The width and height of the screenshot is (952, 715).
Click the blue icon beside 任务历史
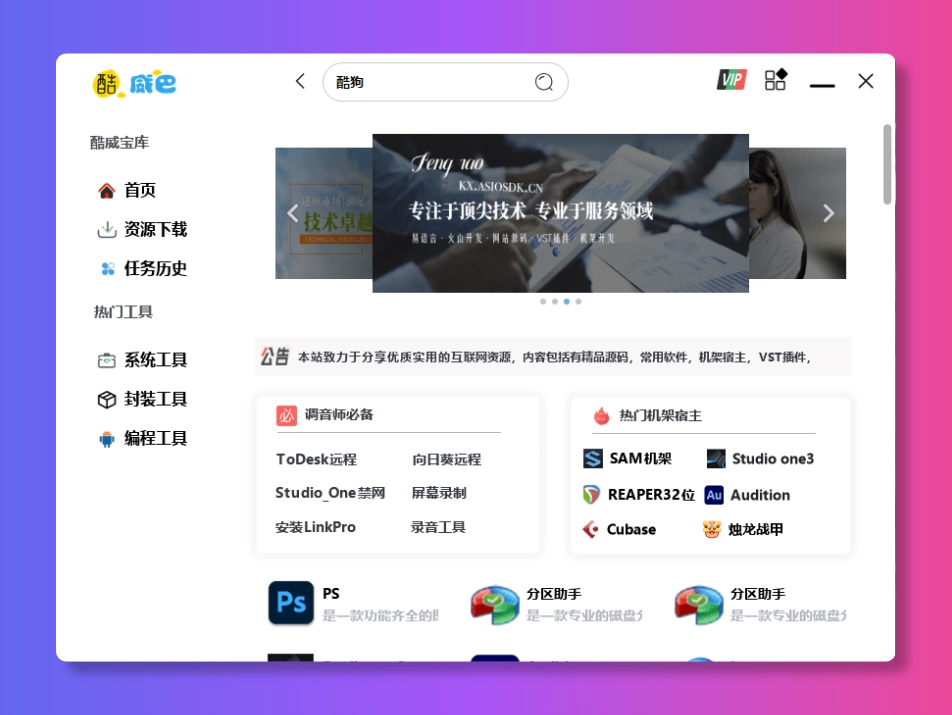[107, 268]
